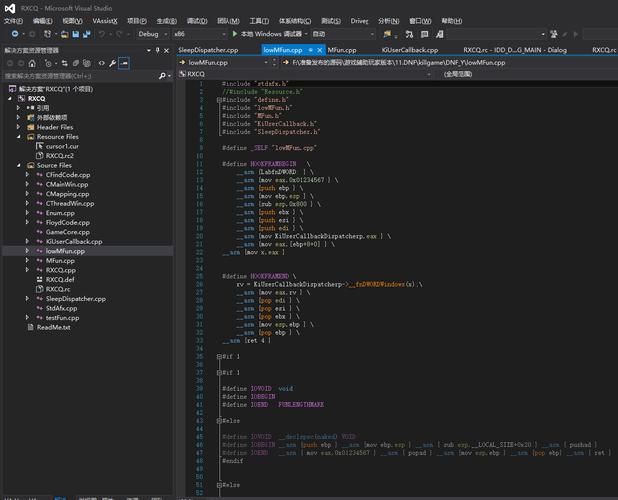Screen dimensions: 618x500
Task: Expand the Header Files folder
Action: (18, 127)
